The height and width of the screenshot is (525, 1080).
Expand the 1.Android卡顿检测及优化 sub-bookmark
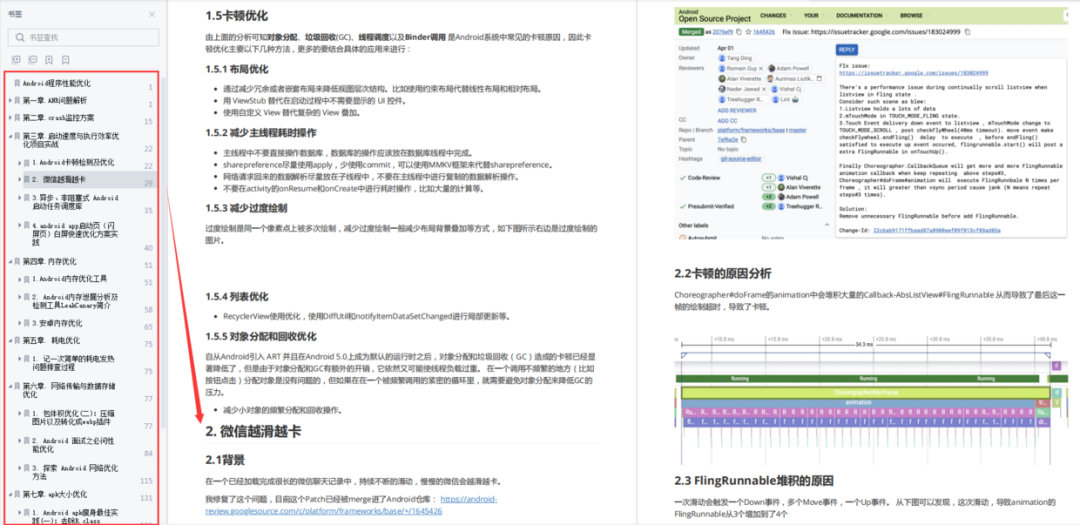(x=19, y=163)
